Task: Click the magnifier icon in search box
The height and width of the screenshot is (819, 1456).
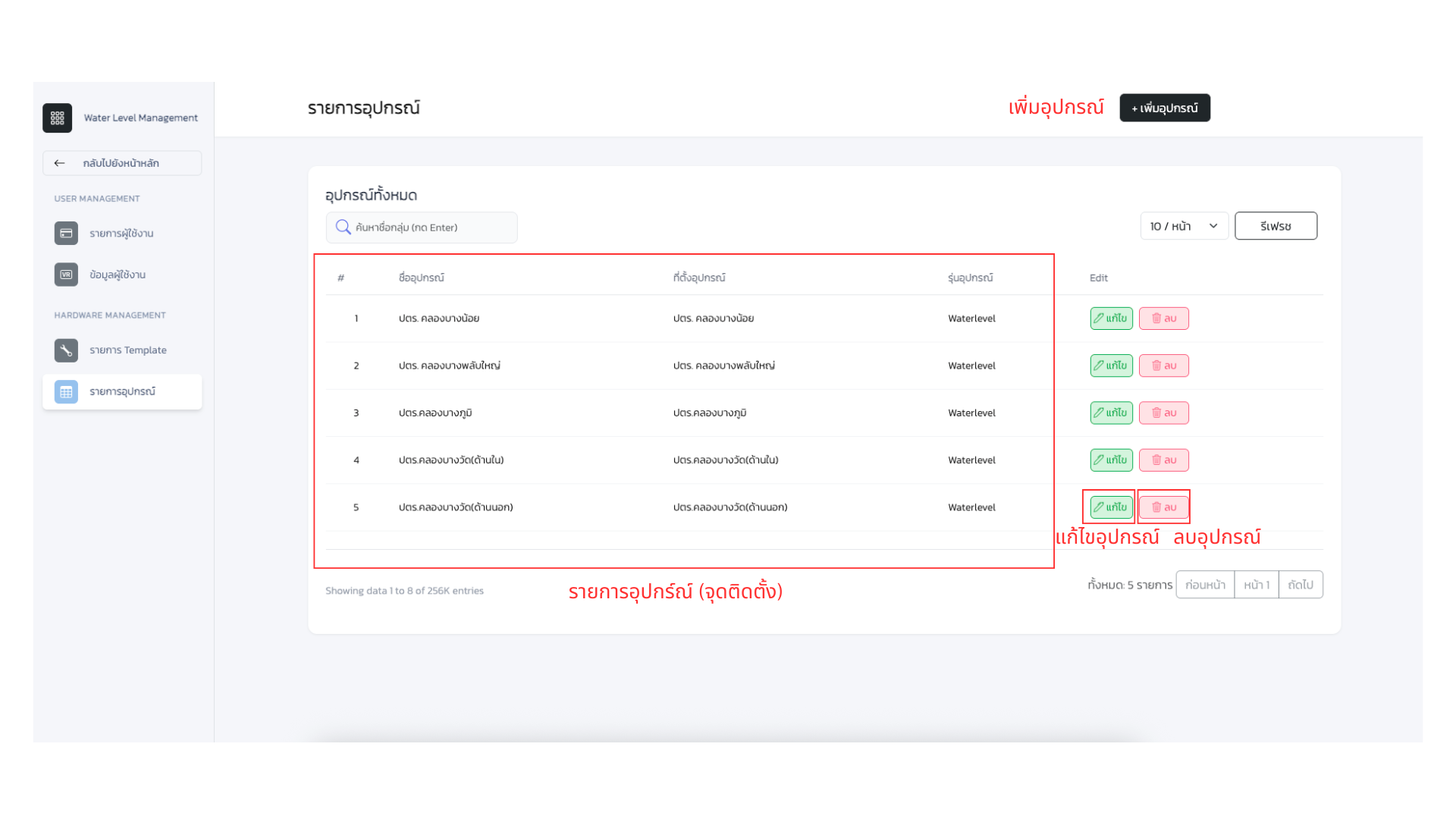Action: [x=343, y=227]
